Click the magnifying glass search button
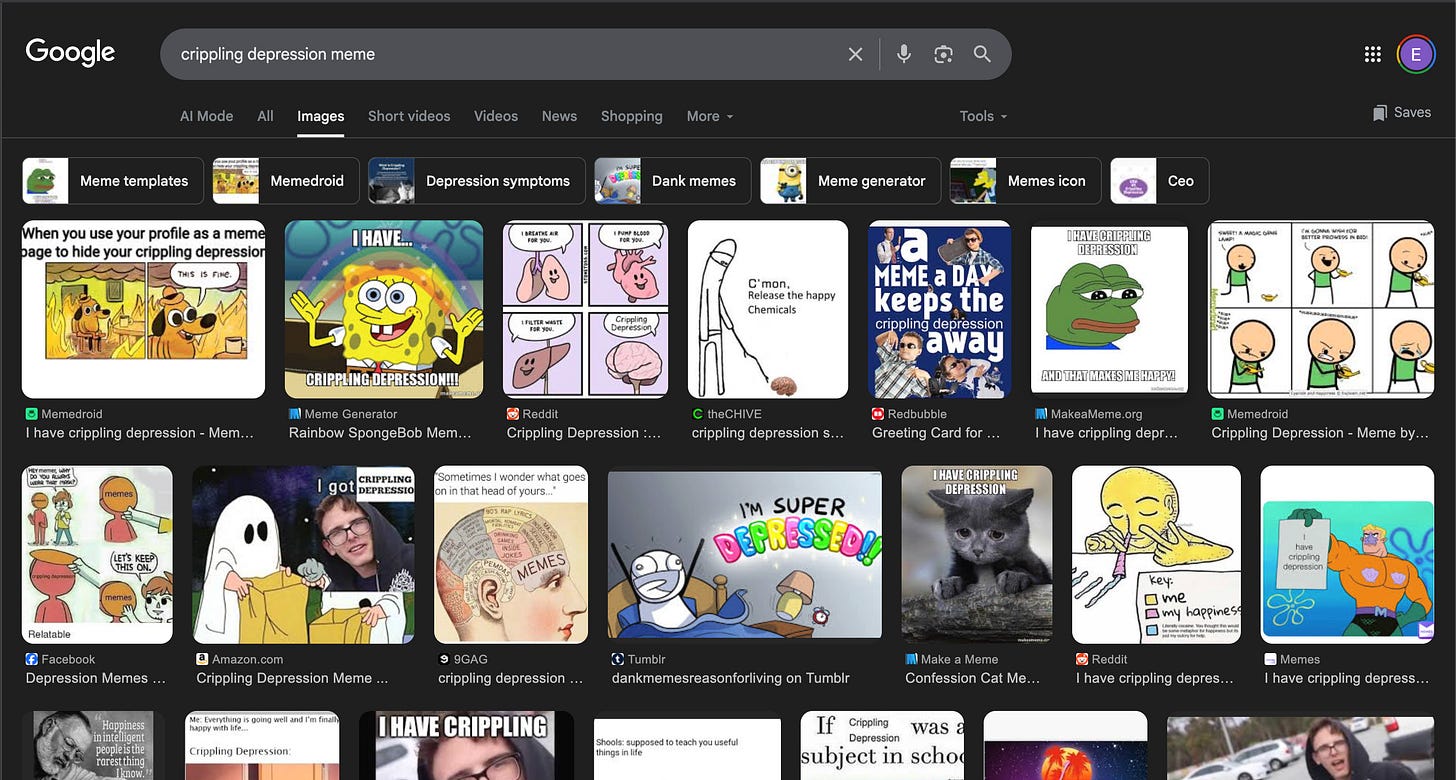 (982, 54)
